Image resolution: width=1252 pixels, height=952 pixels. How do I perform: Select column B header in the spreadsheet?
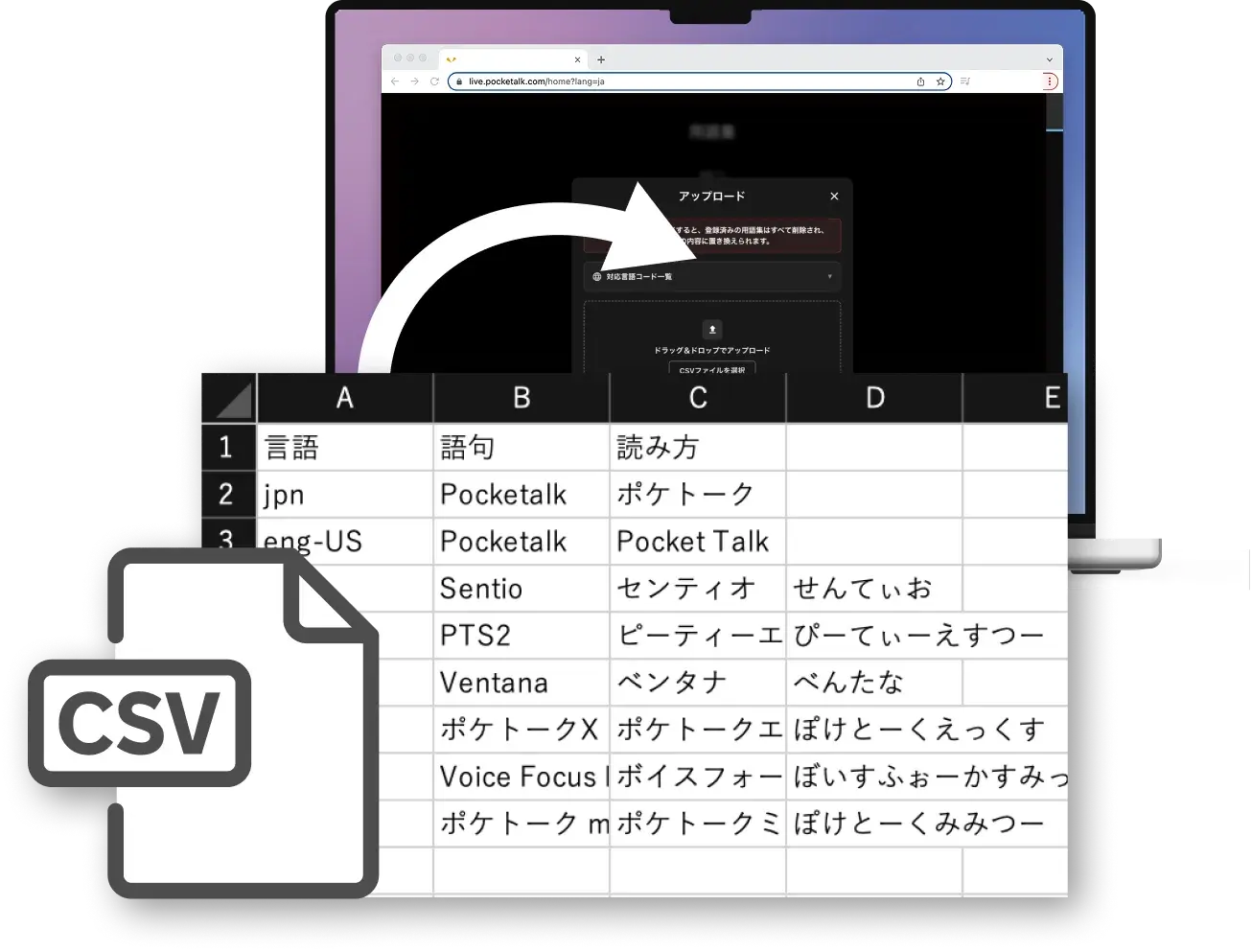522,398
